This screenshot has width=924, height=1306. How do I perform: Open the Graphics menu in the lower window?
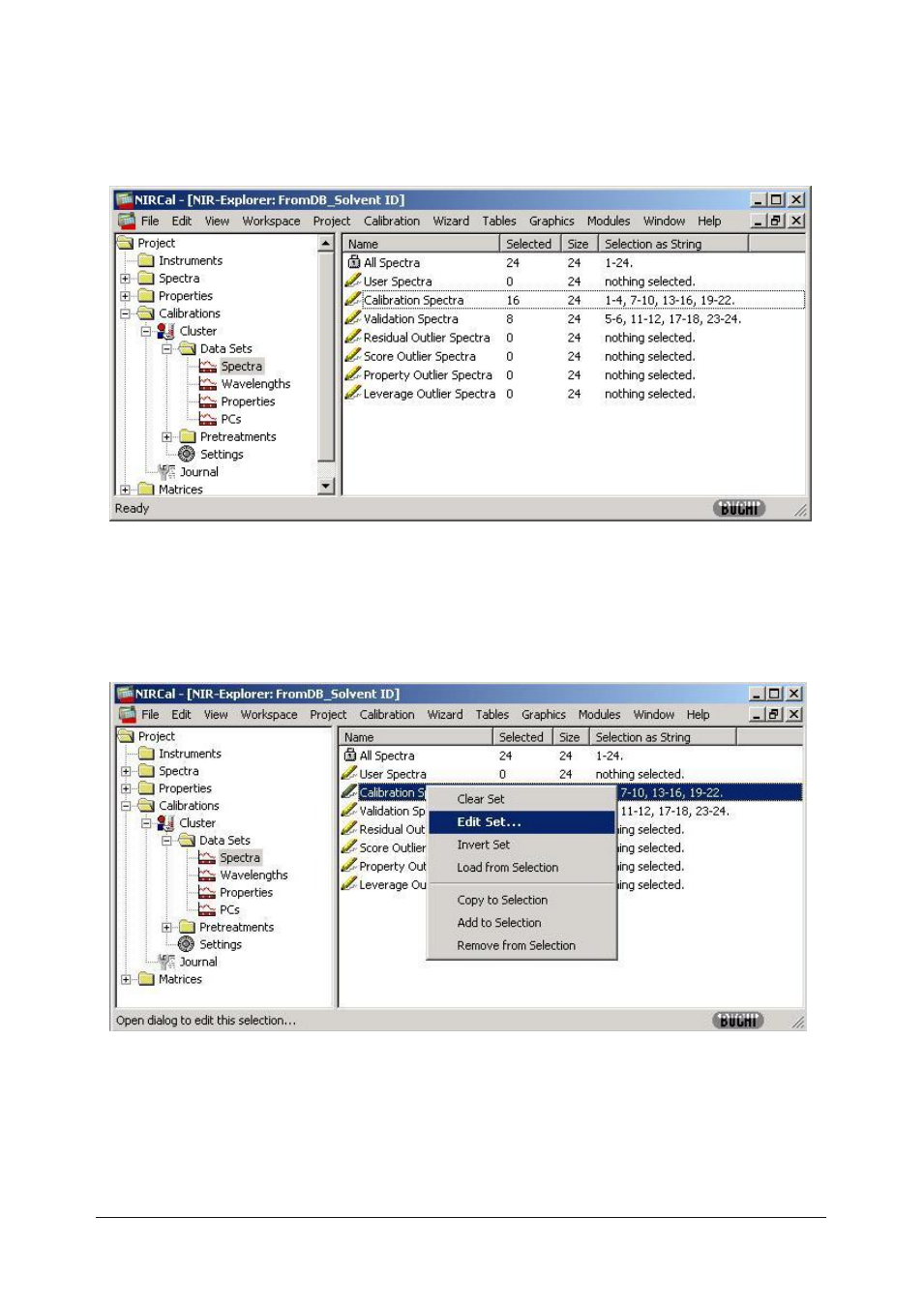click(x=544, y=715)
